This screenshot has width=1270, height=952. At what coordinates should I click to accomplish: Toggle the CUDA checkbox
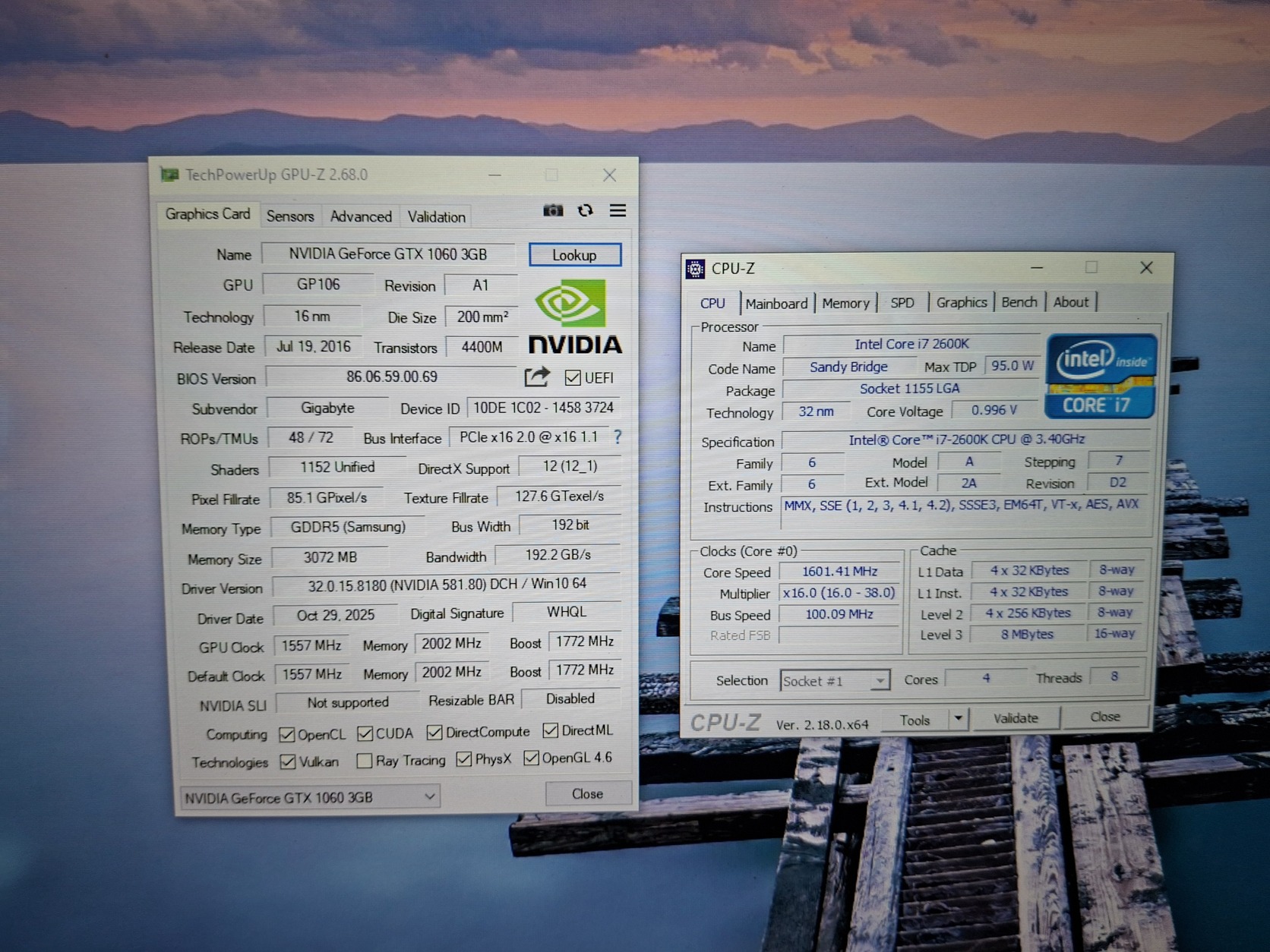pyautogui.click(x=365, y=733)
